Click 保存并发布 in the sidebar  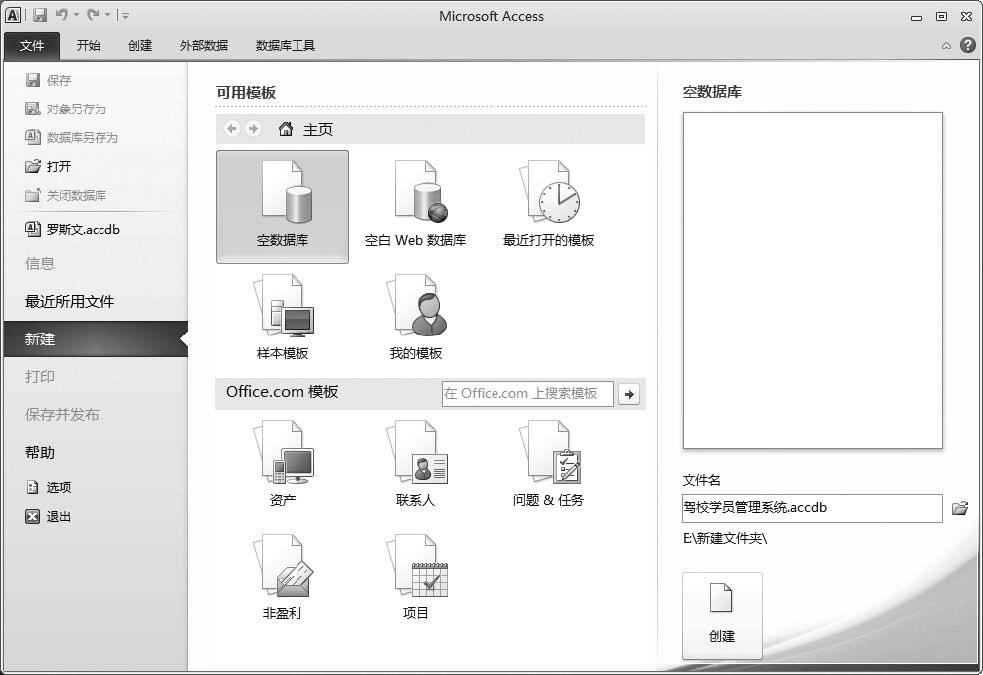[62, 415]
